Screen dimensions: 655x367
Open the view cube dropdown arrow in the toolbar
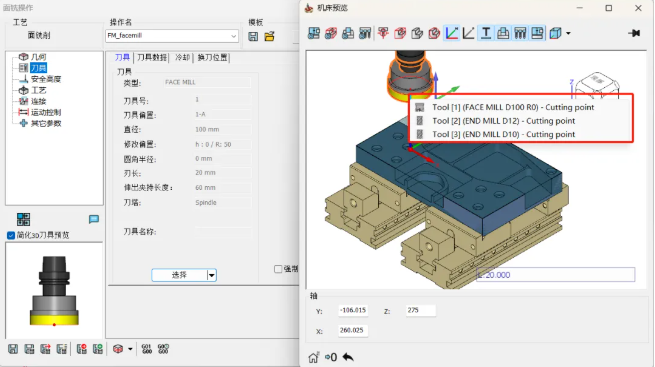point(568,33)
